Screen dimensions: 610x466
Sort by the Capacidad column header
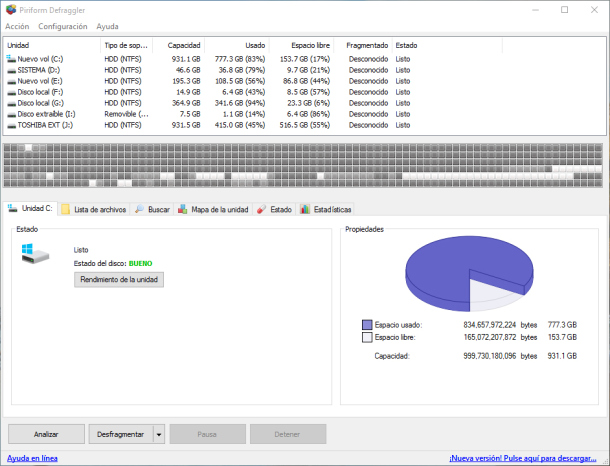pos(178,45)
